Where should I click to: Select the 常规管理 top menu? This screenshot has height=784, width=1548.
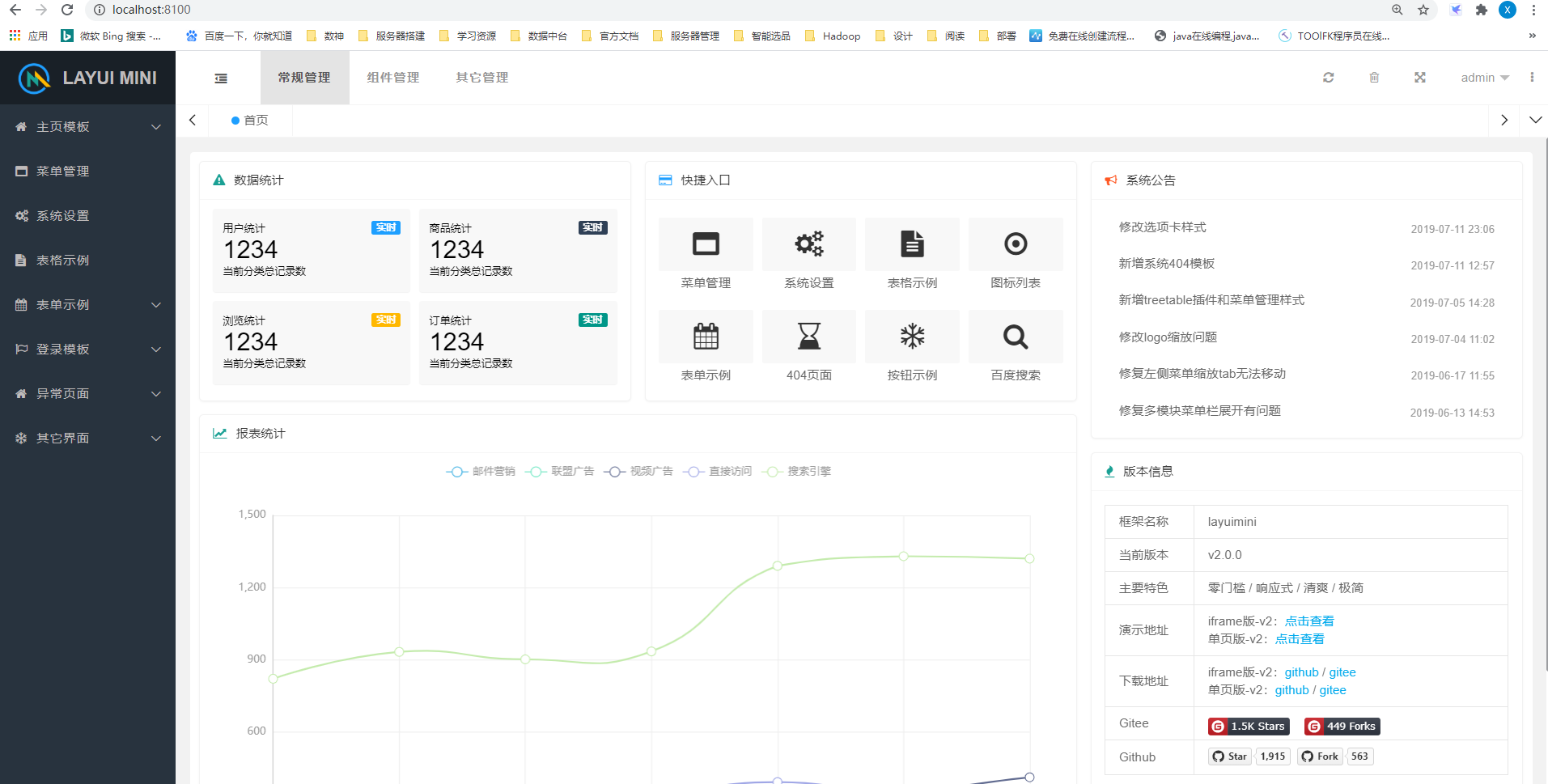(304, 78)
